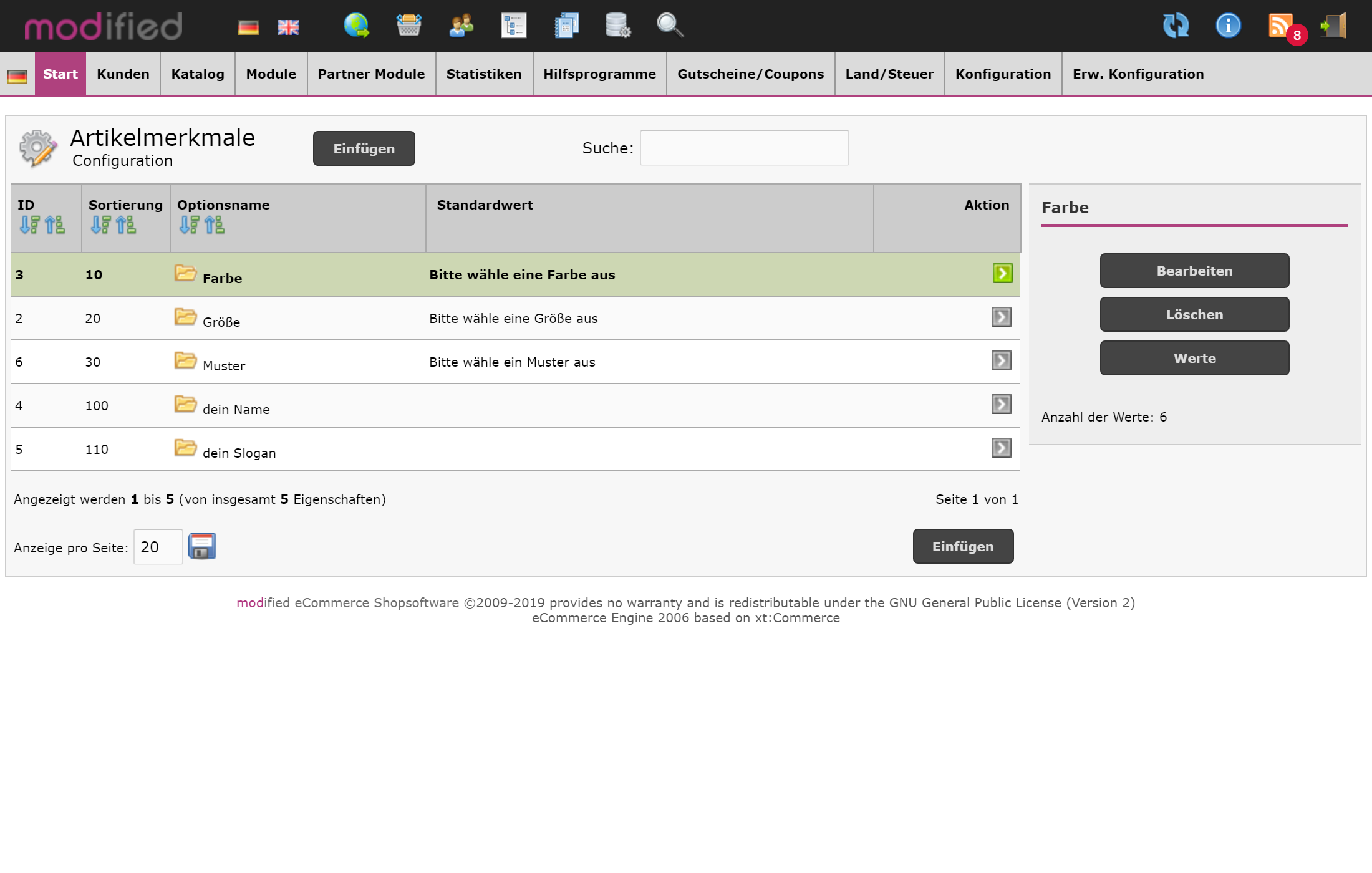Click the blue refresh arrows icon

1176,26
